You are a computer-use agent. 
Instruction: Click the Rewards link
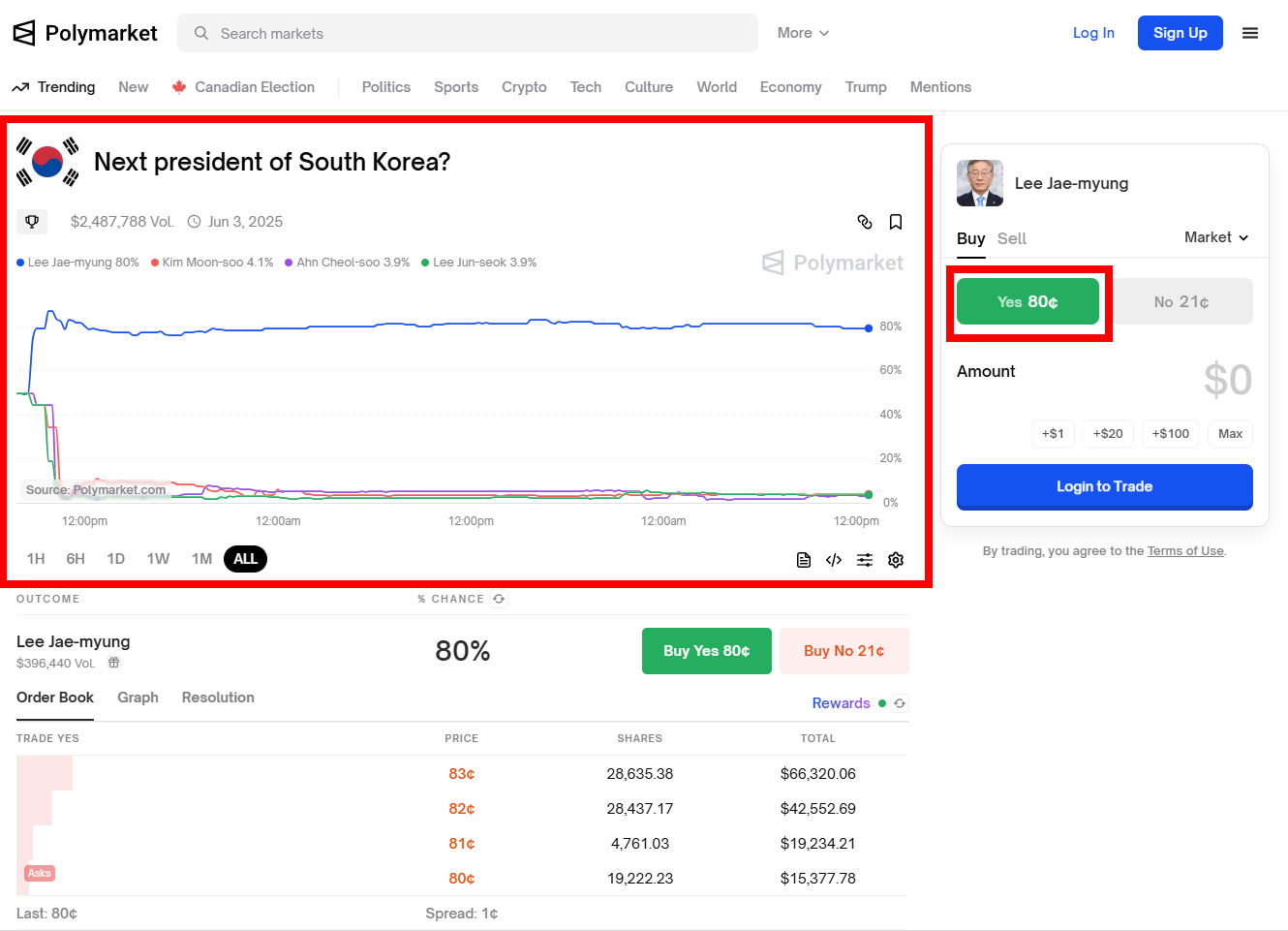[x=841, y=703]
